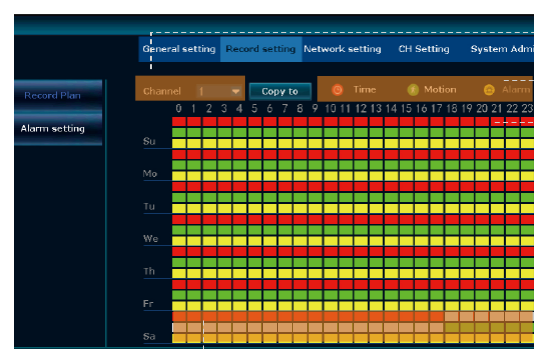Toggle Monday red Time cell at hour 12
This screenshot has height=363, width=548.
coord(361,154)
